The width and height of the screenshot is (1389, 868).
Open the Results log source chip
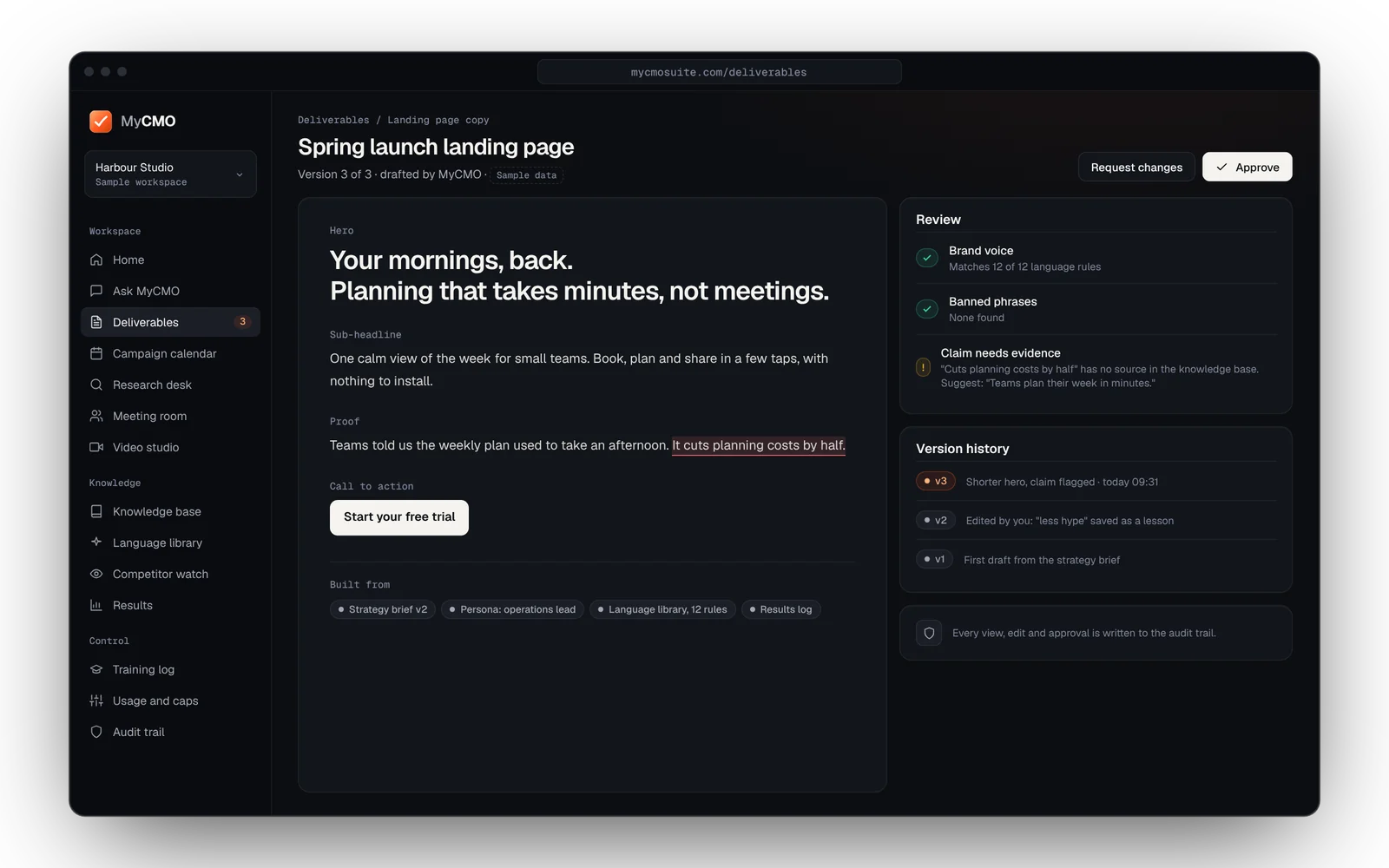(x=781, y=609)
